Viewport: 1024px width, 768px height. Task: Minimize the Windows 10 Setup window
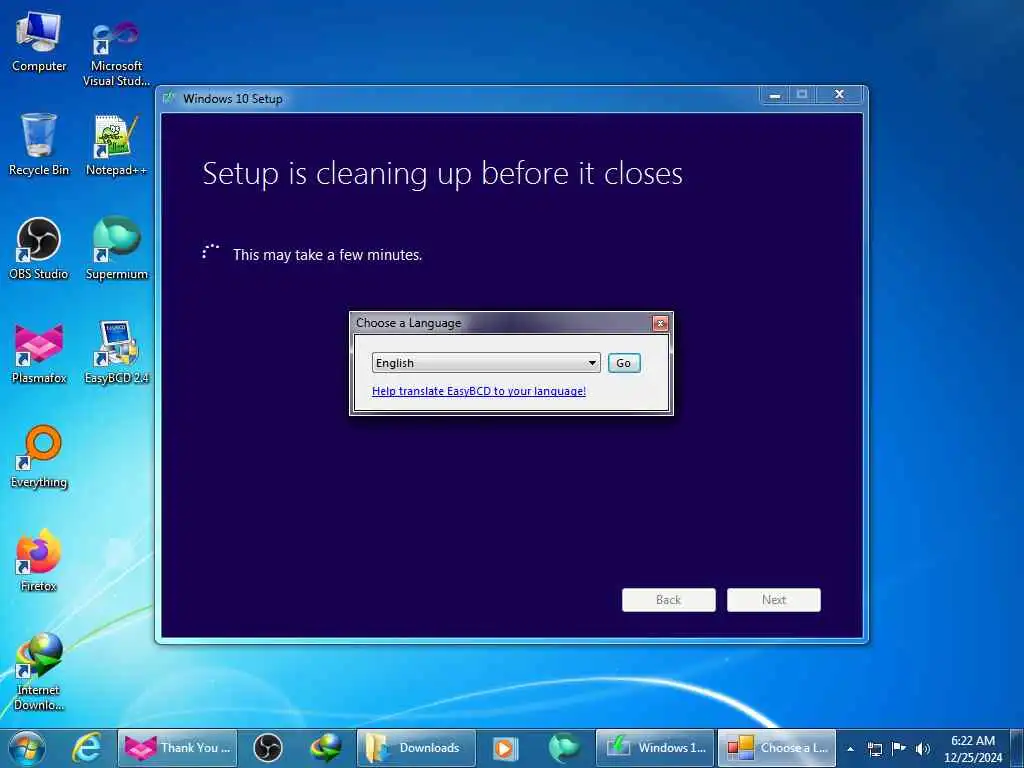point(775,95)
